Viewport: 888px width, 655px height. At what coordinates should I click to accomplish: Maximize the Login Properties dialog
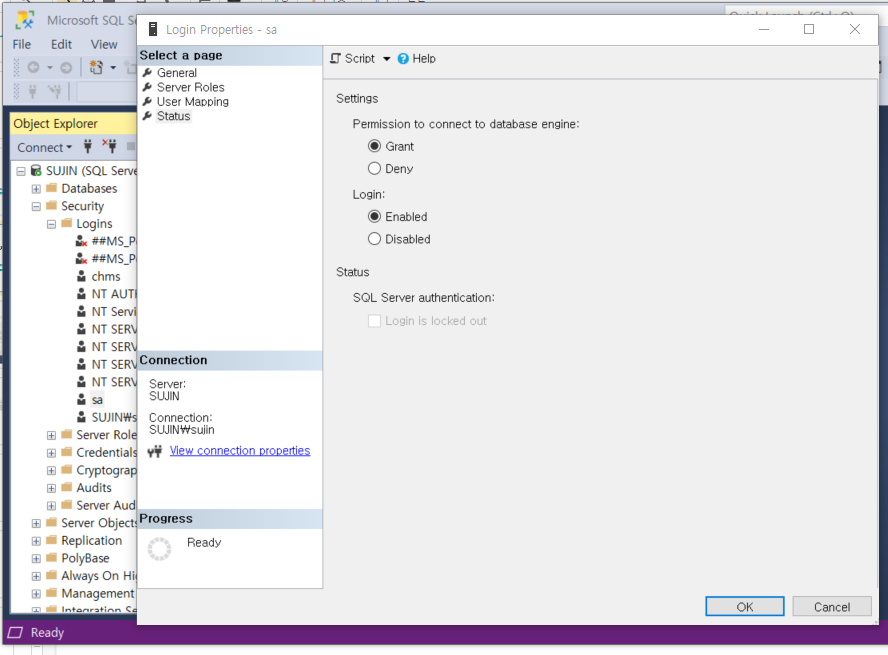pyautogui.click(x=809, y=29)
